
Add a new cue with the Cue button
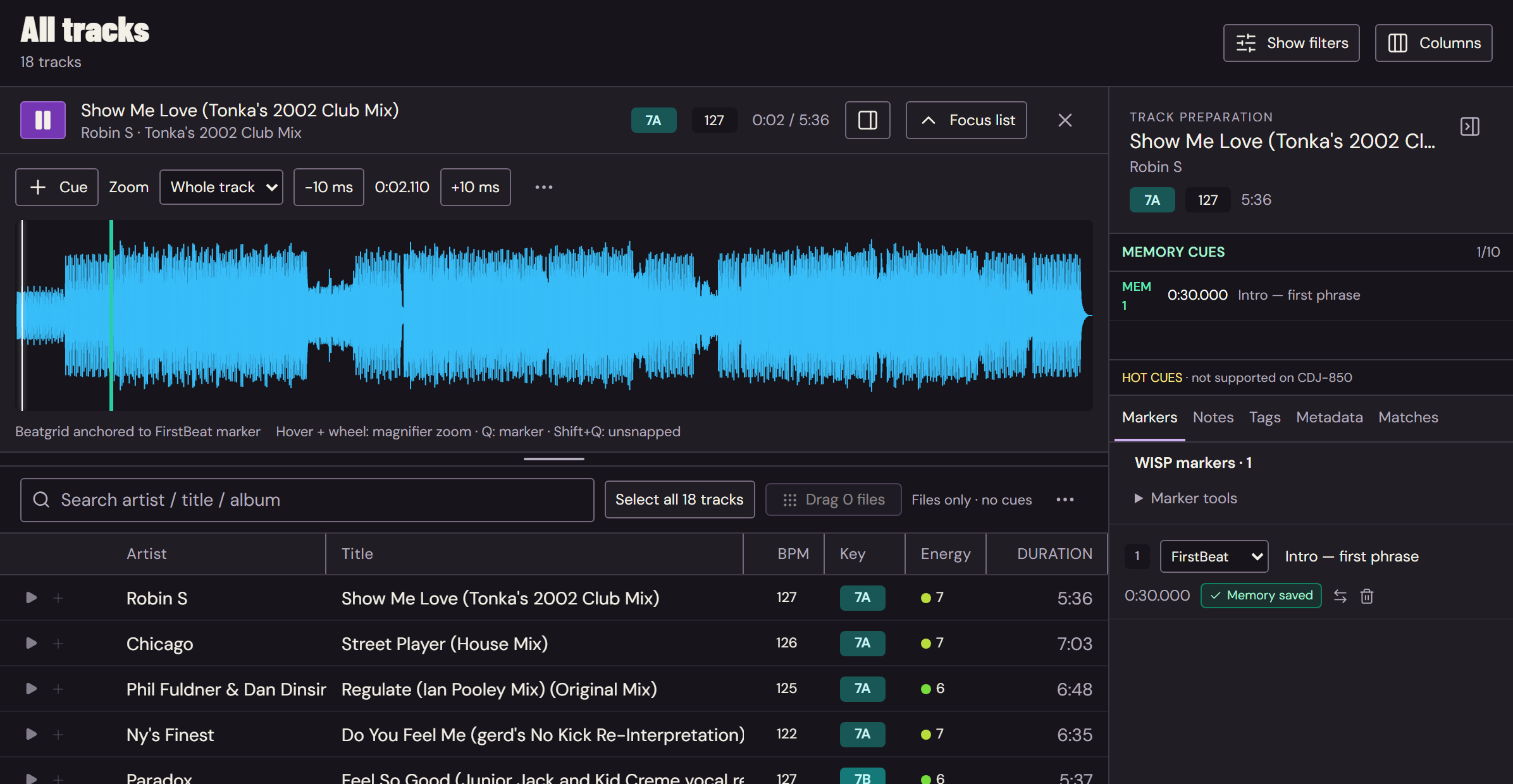pyautogui.click(x=57, y=187)
